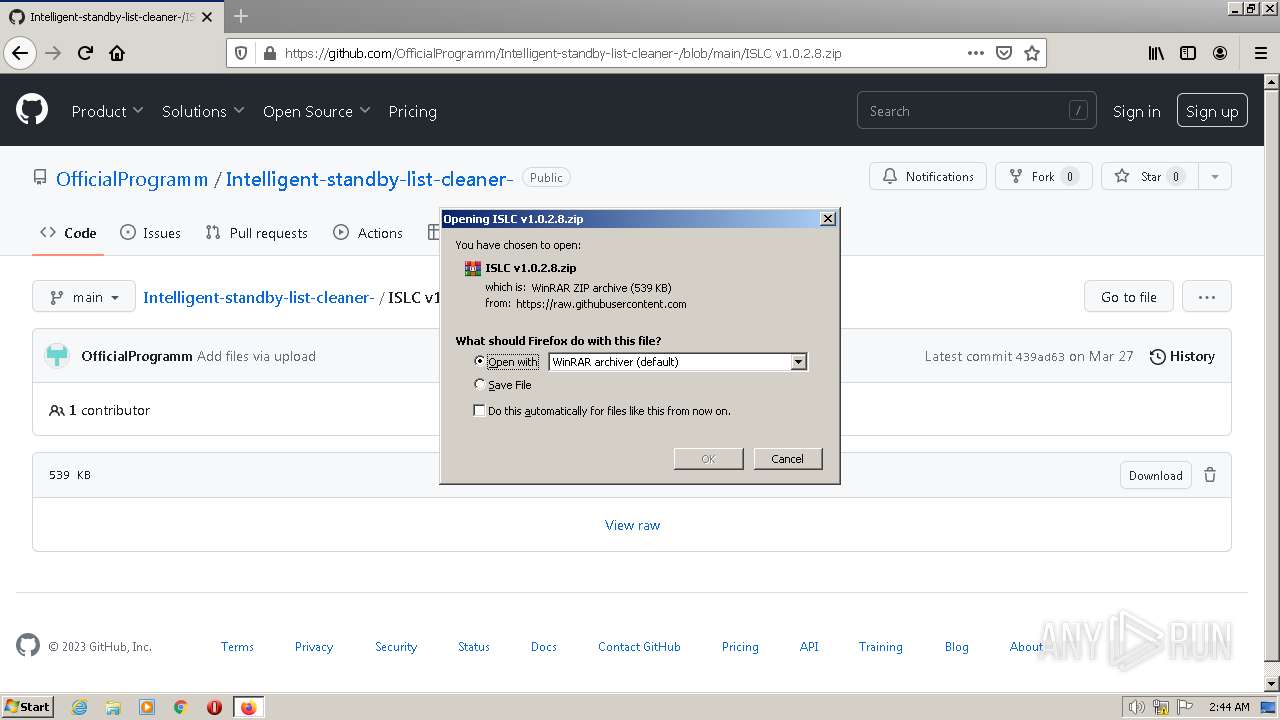Click the Sign up button
This screenshot has width=1280, height=720.
(1212, 111)
